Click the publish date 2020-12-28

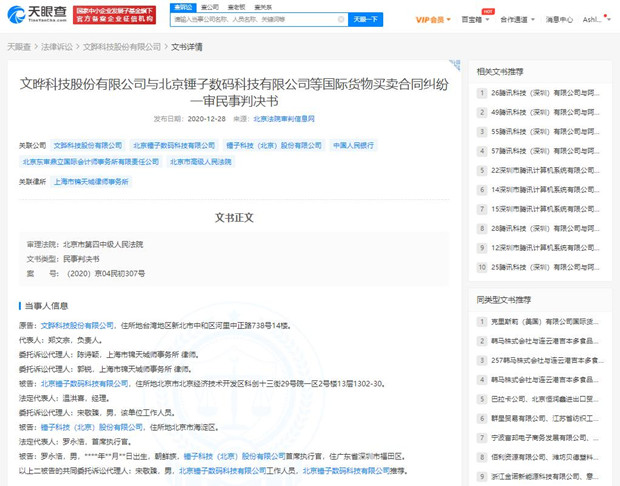pos(206,119)
